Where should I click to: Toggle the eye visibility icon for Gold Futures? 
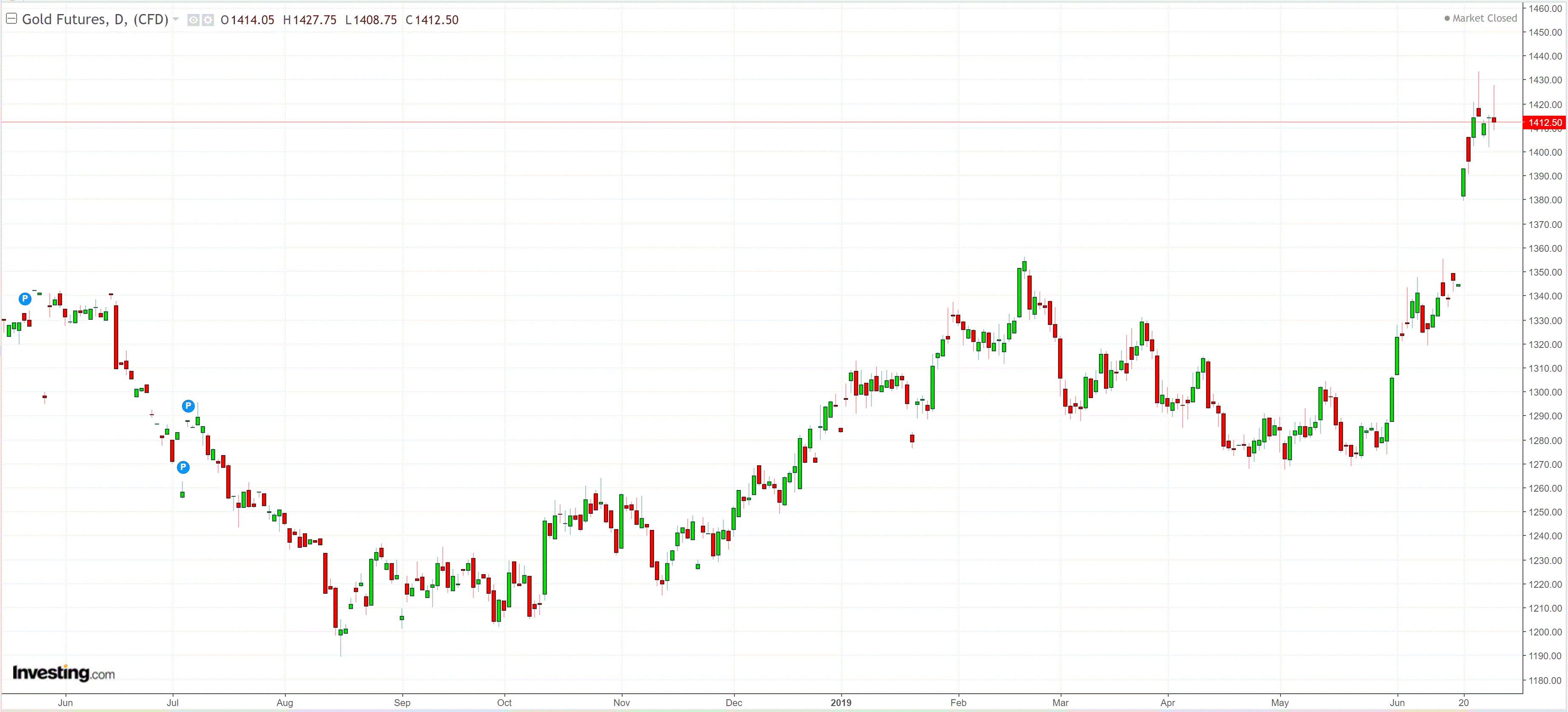pyautogui.click(x=193, y=20)
